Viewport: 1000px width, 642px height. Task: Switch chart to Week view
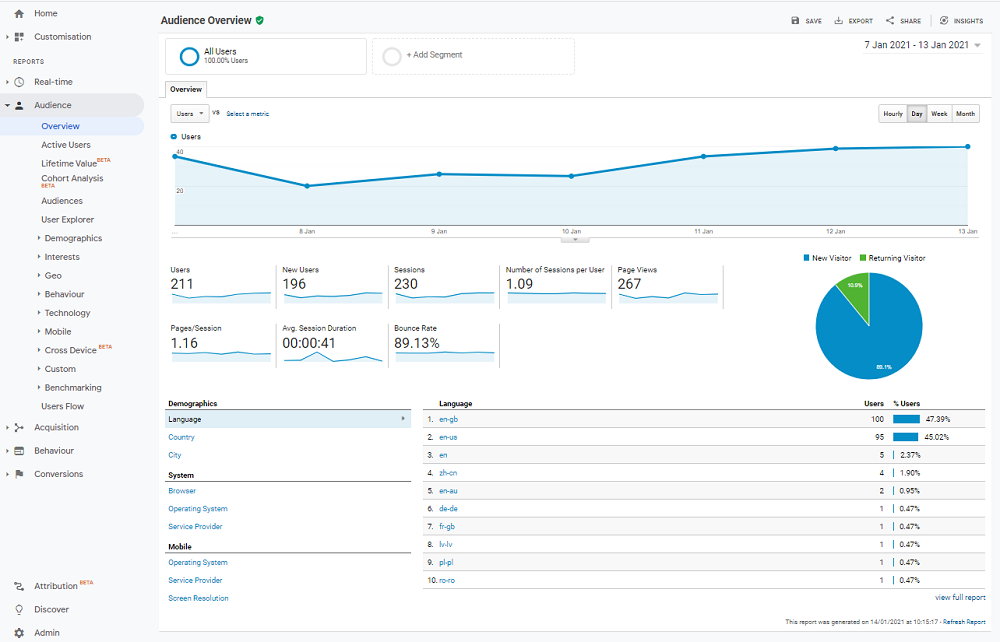939,113
